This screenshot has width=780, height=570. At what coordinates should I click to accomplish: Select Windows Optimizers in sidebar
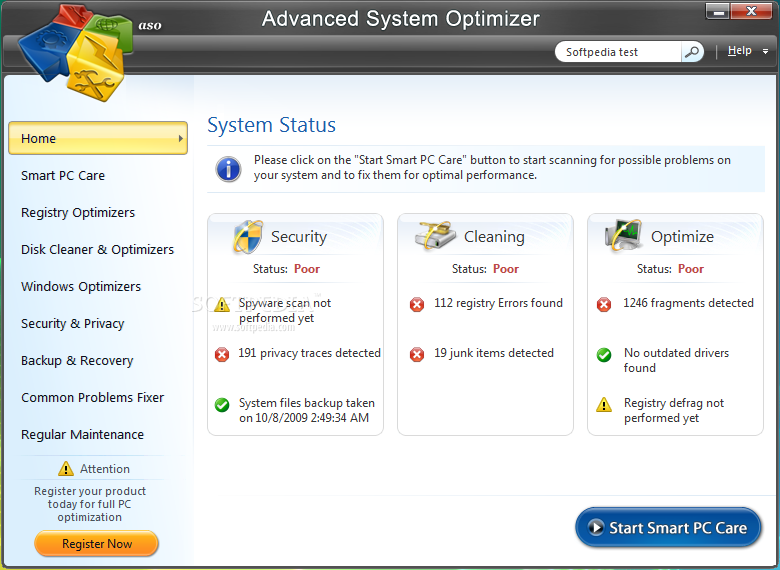click(x=81, y=287)
